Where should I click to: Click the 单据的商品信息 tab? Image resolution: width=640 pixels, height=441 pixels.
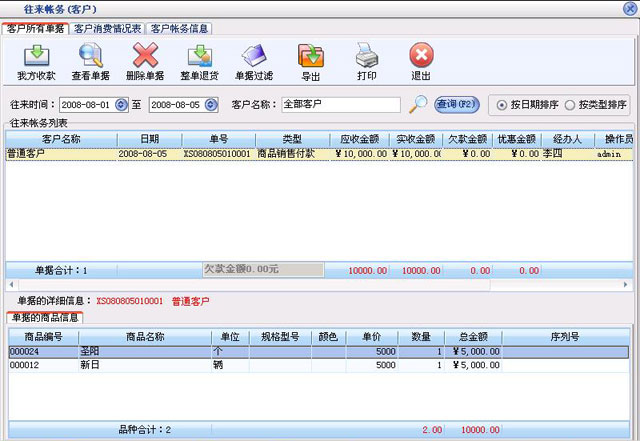tap(45, 317)
